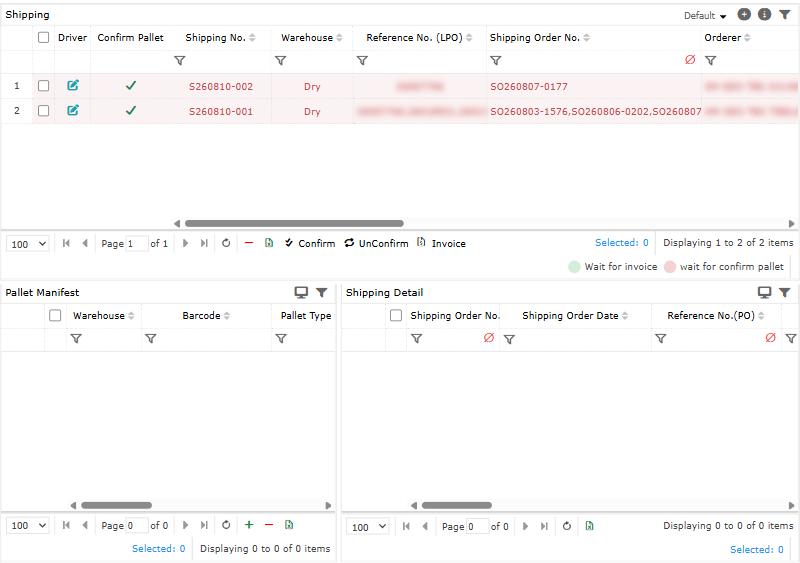Click Shipping page number field

coord(137,243)
